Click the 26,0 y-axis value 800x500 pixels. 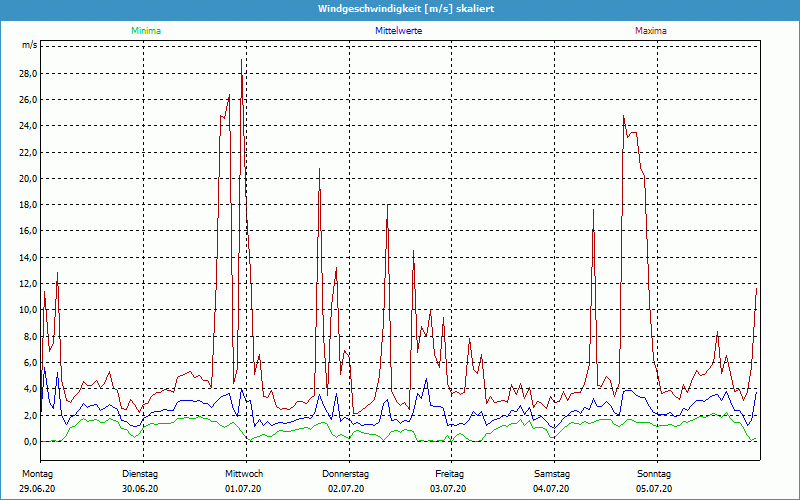(x=28, y=99)
